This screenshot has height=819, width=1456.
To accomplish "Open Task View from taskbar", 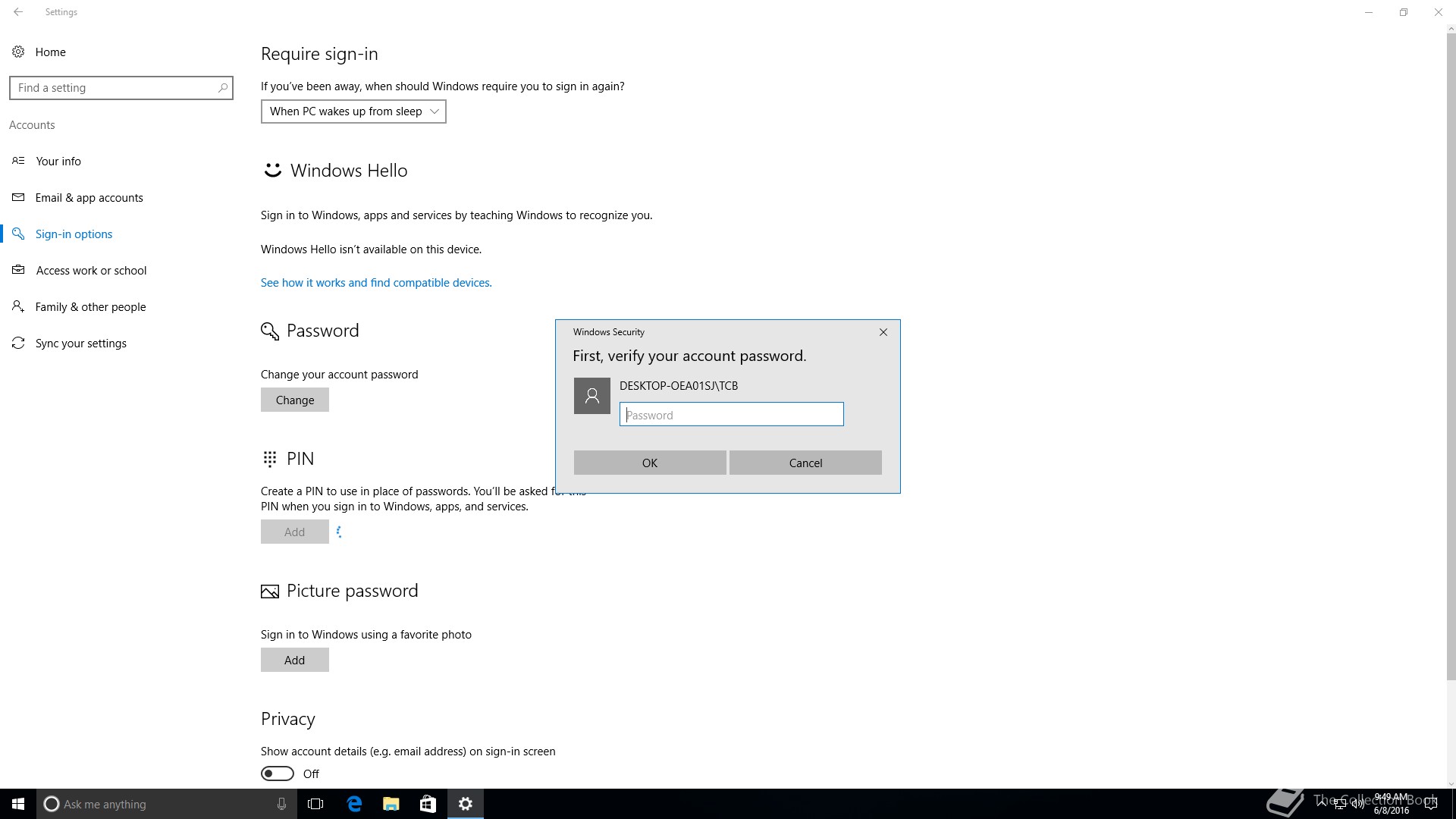I will tap(315, 804).
